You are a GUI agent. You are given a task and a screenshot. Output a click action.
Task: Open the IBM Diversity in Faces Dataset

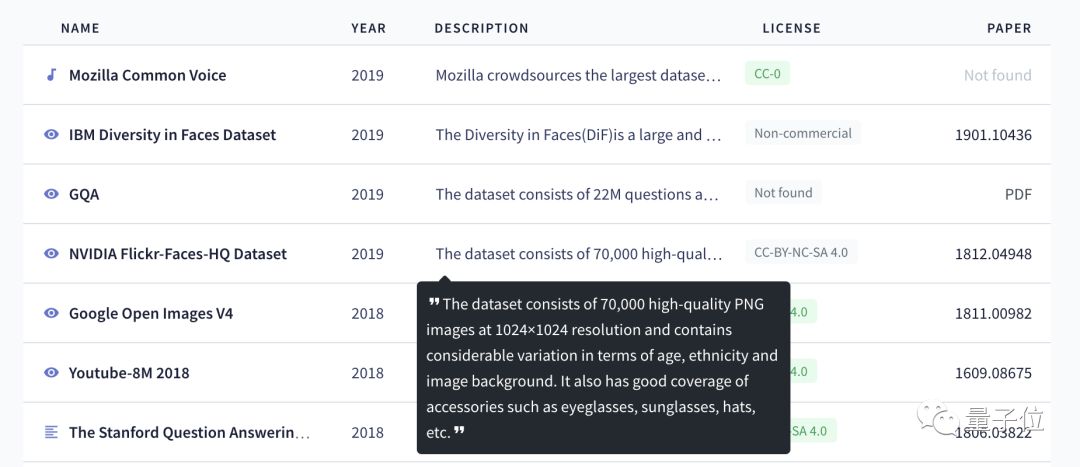point(172,135)
